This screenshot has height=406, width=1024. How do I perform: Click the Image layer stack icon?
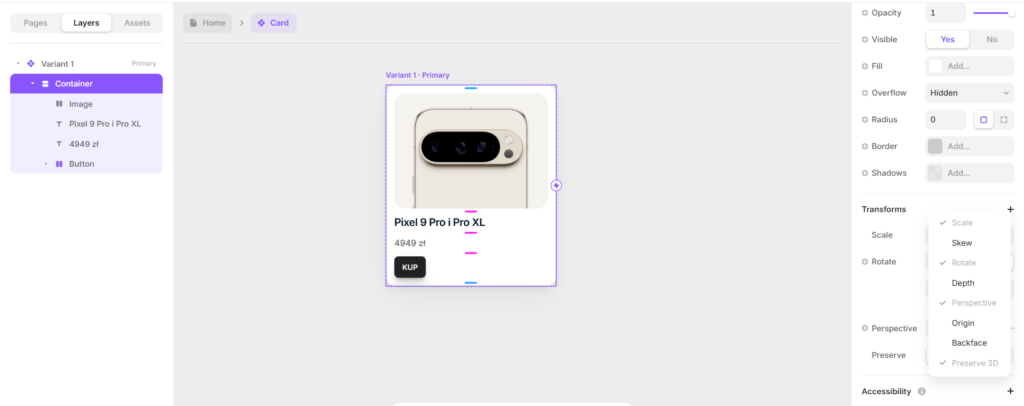tap(59, 104)
